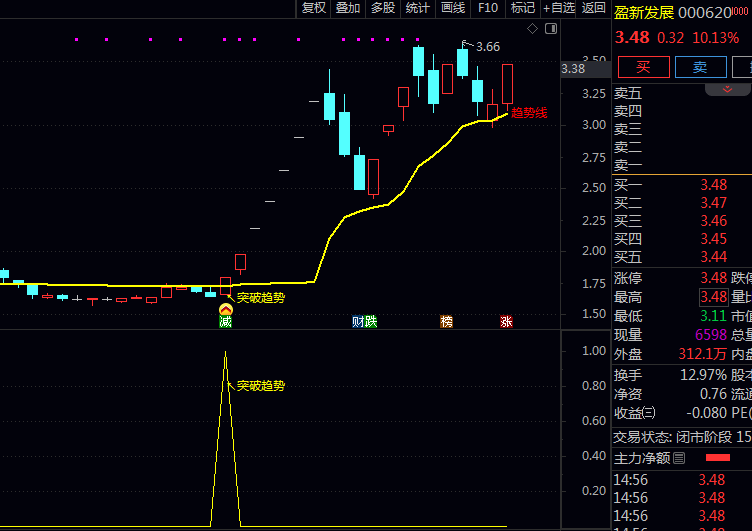Click the green 最低 value 3.11
752x531 pixels.
(713, 316)
